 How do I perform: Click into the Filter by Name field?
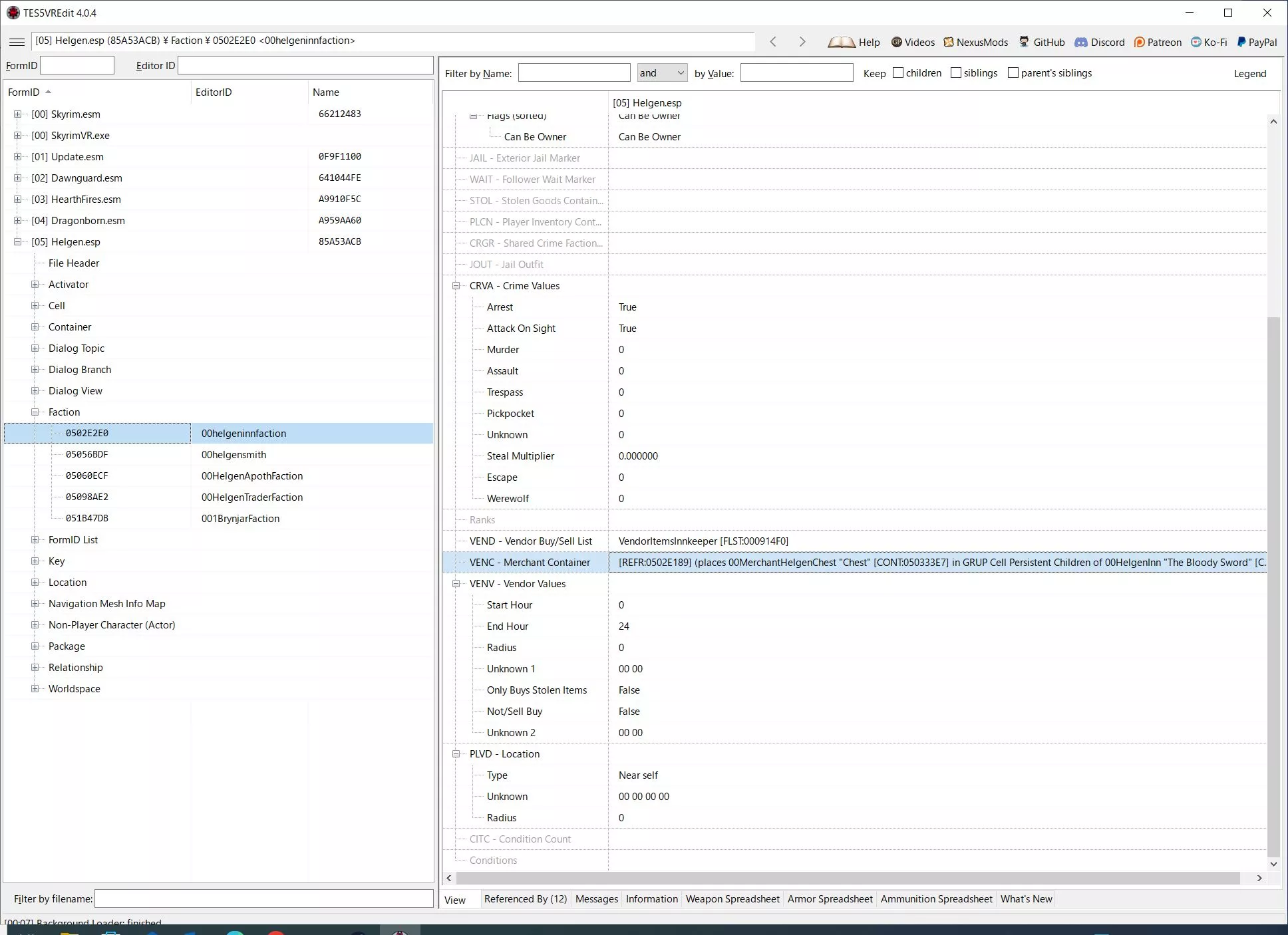[574, 72]
